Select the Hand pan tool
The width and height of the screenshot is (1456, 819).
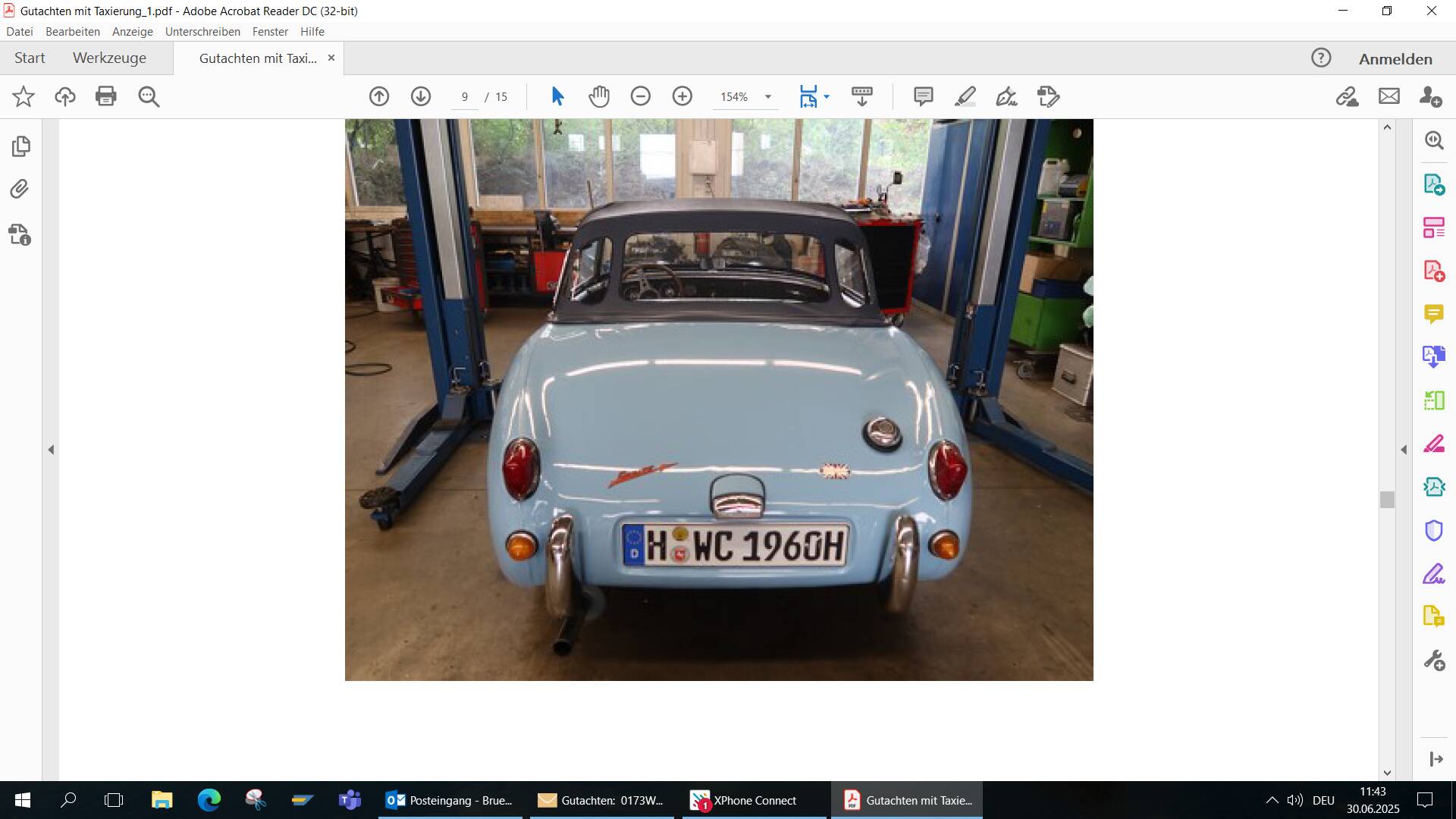click(x=599, y=96)
